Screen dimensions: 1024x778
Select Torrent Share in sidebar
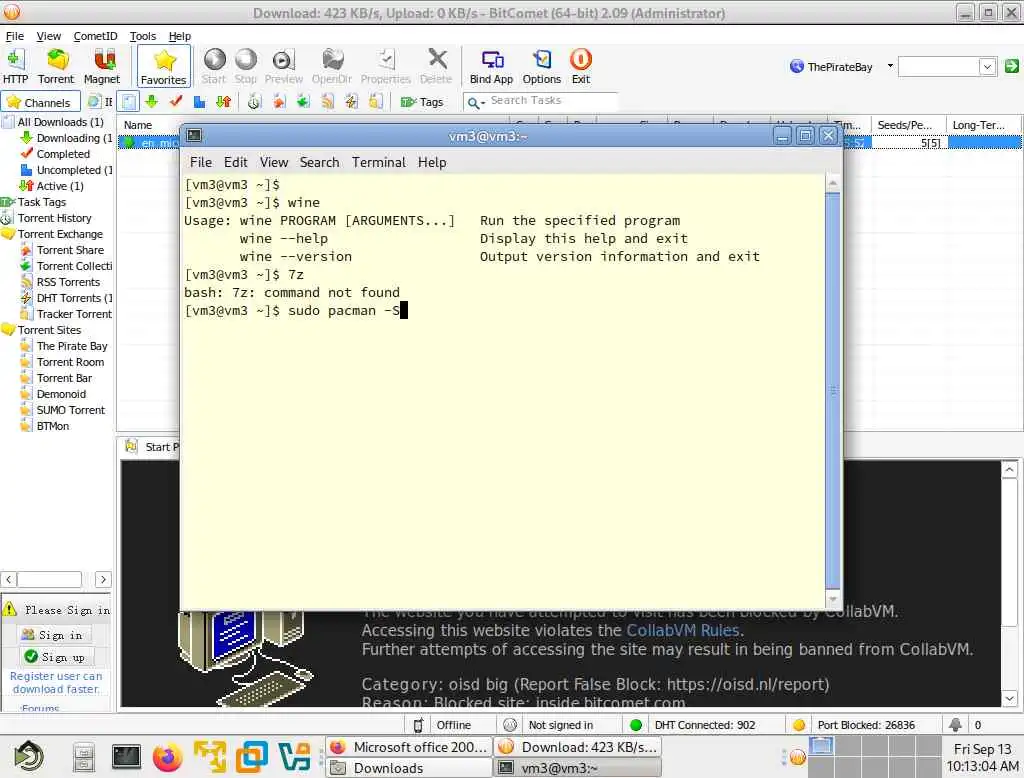pos(70,250)
